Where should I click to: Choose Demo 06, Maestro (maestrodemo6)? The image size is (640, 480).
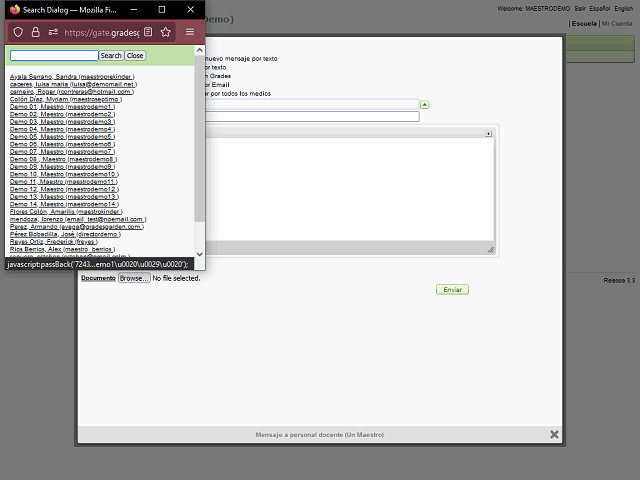[x=62, y=144]
